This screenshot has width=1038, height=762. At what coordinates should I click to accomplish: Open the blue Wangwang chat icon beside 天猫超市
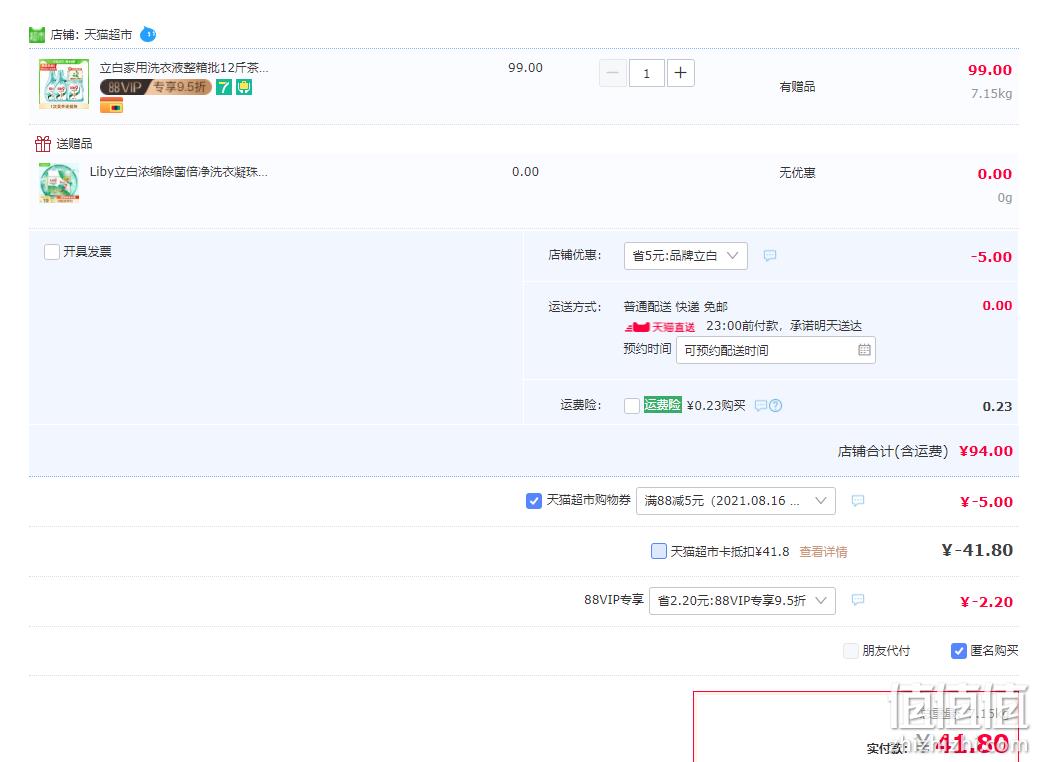coord(148,34)
